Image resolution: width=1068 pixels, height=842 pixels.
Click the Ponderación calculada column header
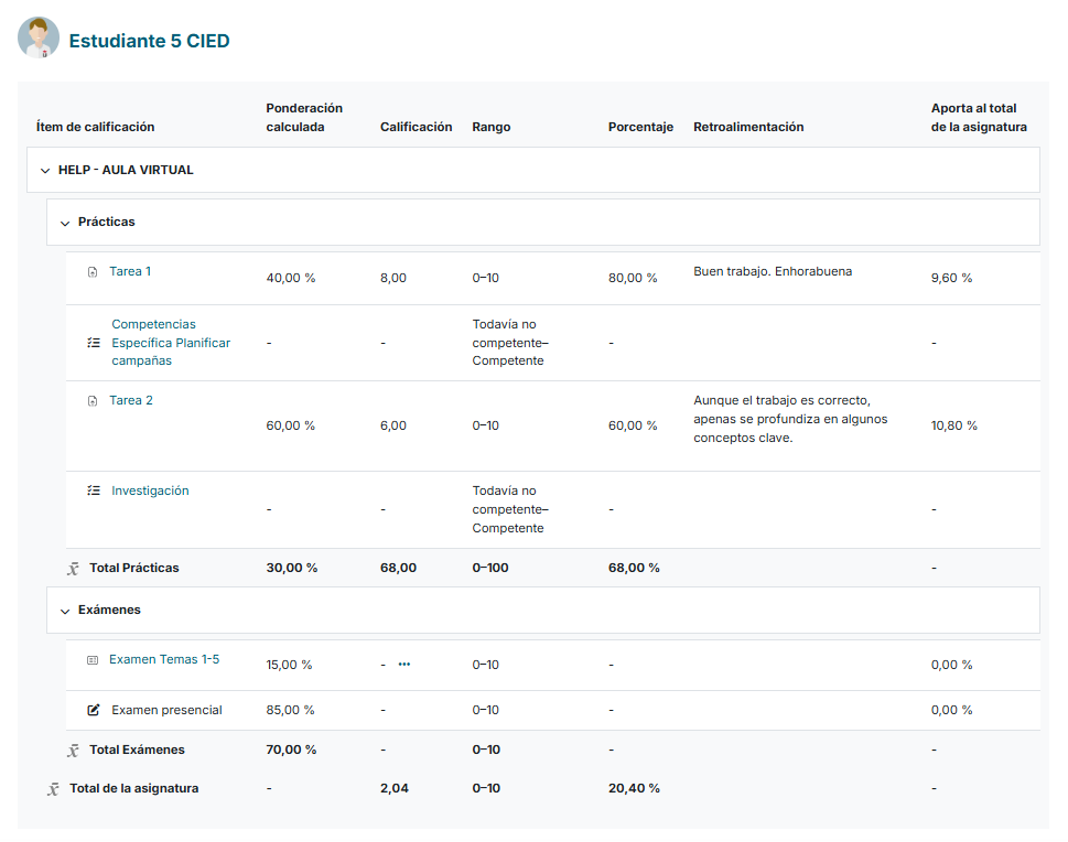[x=304, y=117]
